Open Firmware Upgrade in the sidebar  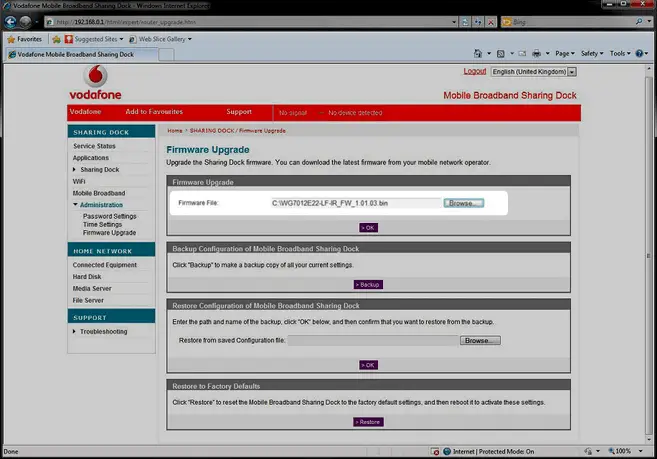point(109,233)
